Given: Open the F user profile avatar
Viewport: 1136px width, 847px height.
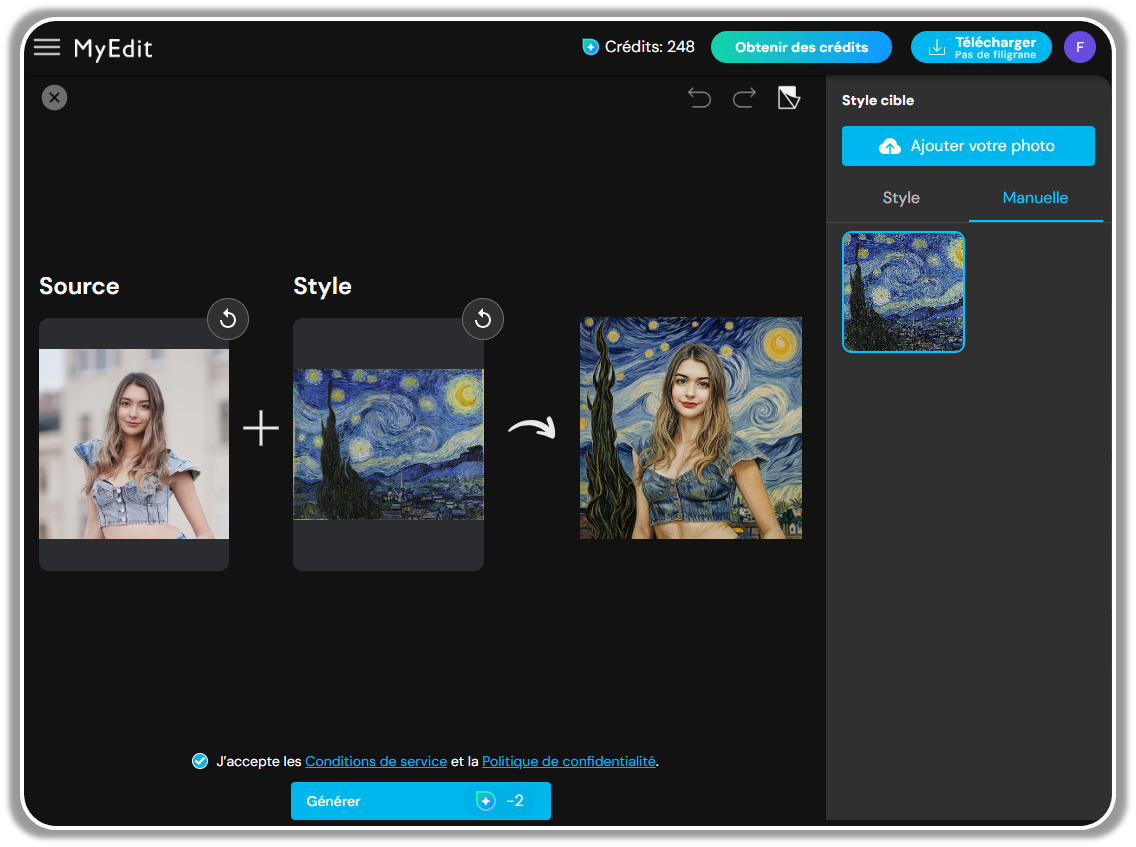Looking at the screenshot, I should click(x=1080, y=46).
